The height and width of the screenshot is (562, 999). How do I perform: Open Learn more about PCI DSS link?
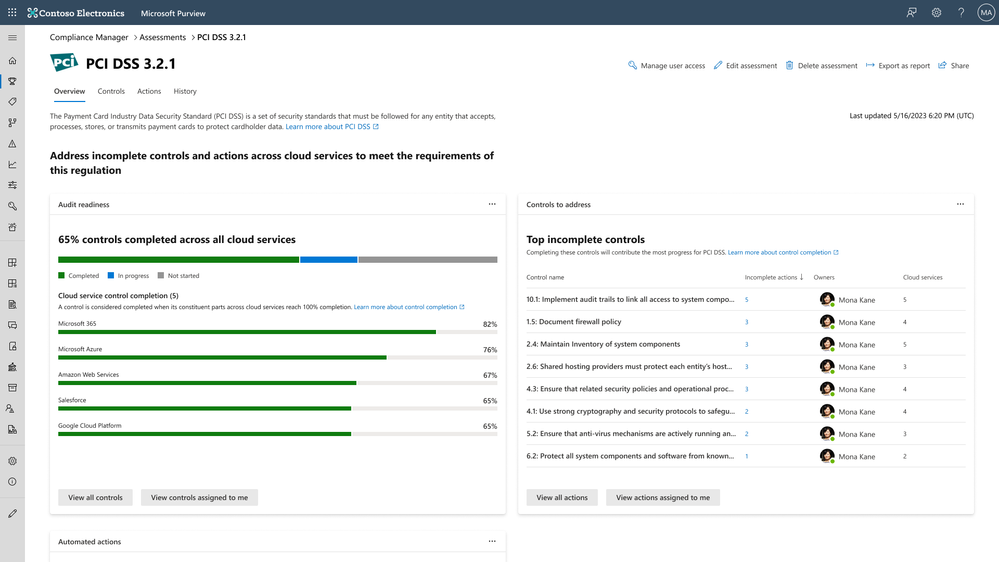click(x=332, y=127)
